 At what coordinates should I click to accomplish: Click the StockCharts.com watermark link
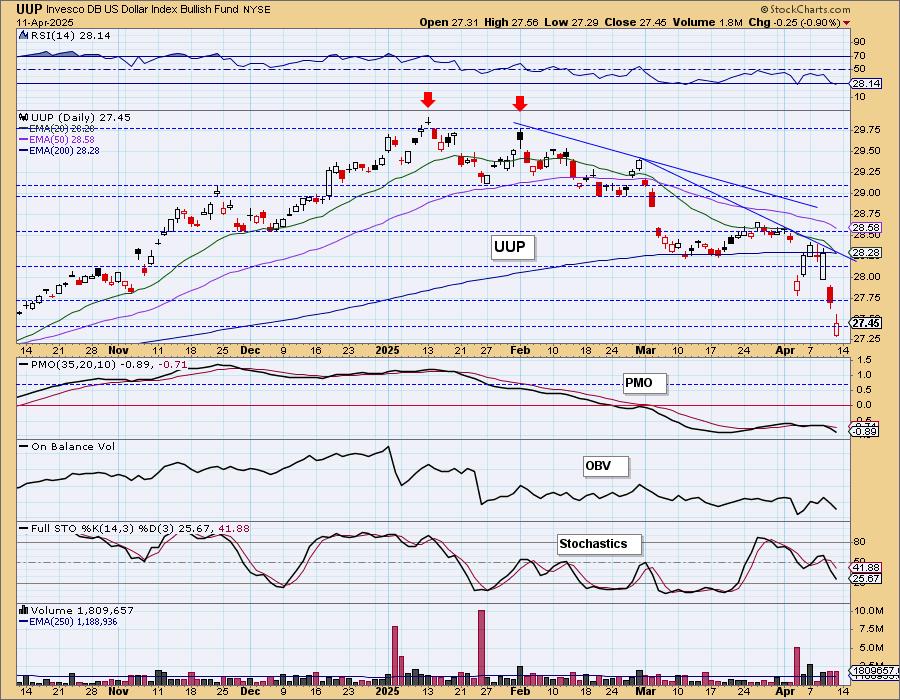(x=805, y=9)
